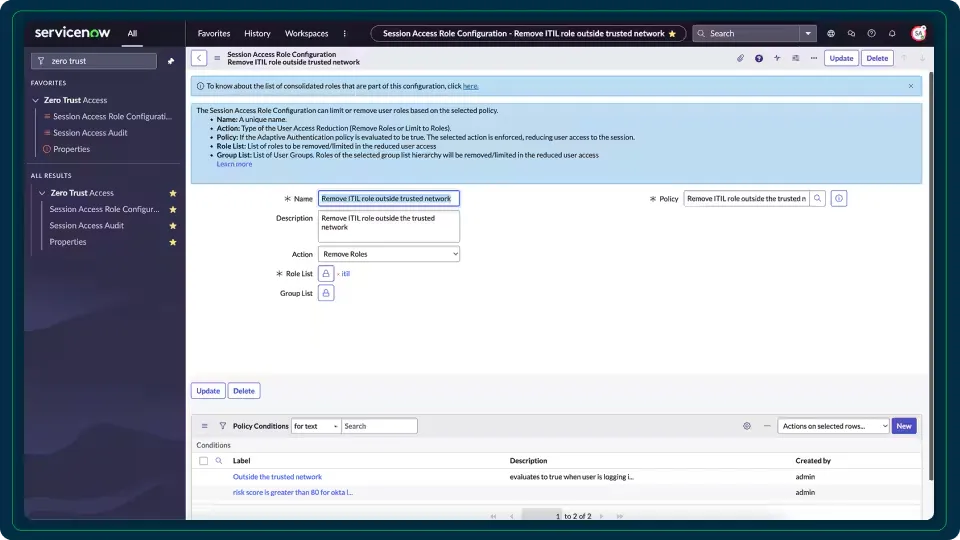This screenshot has height=540, width=960.
Task: Click star beside Session Access Role Configur...
Action: [173, 209]
